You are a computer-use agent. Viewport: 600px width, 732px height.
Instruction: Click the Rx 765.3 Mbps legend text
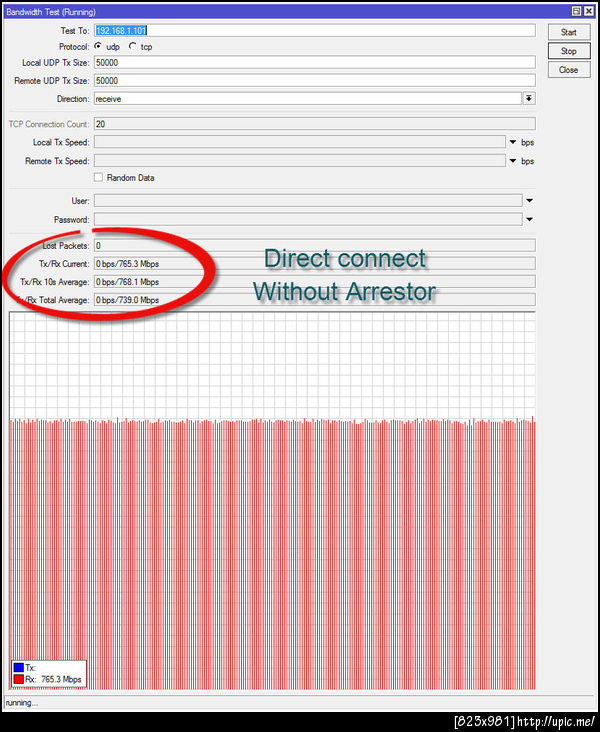[x=53, y=679]
